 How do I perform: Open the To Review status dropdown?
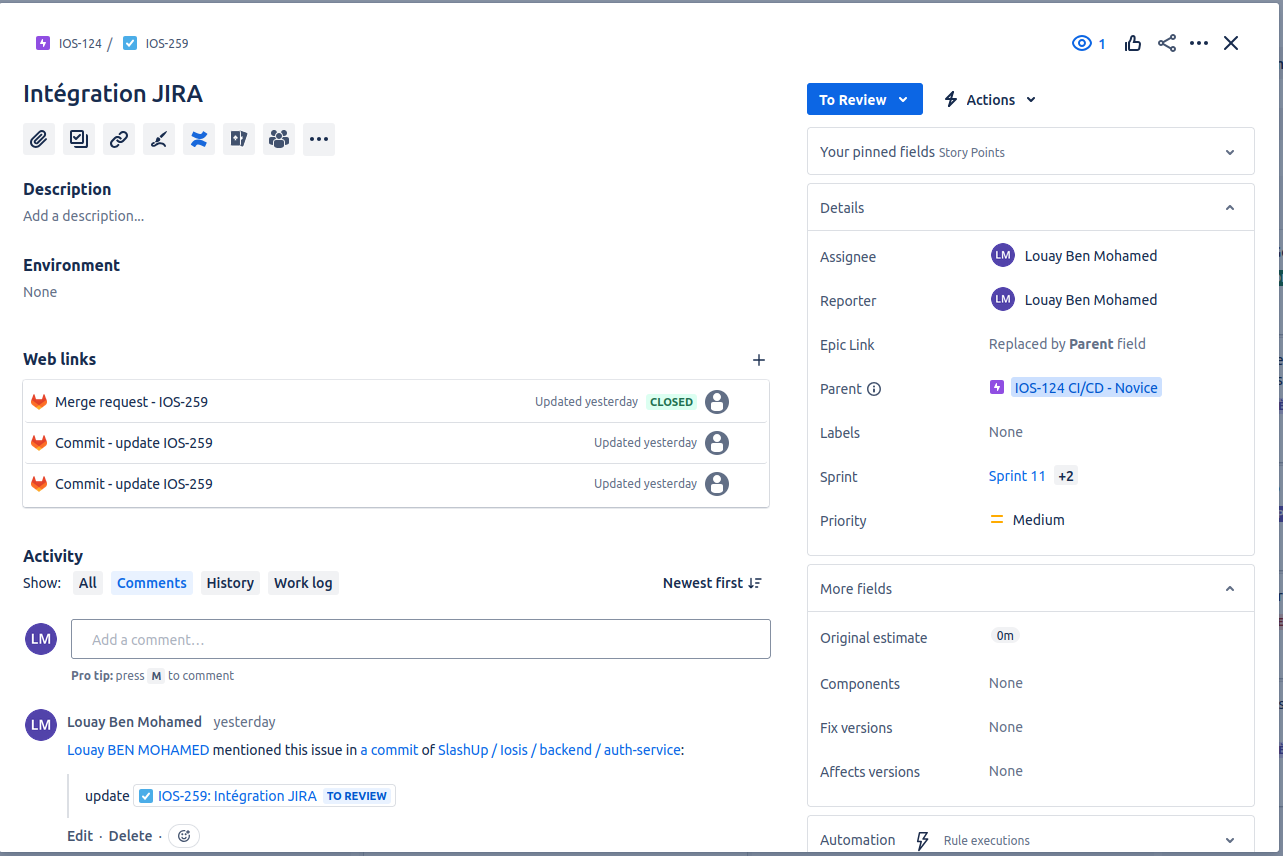pyautogui.click(x=864, y=99)
